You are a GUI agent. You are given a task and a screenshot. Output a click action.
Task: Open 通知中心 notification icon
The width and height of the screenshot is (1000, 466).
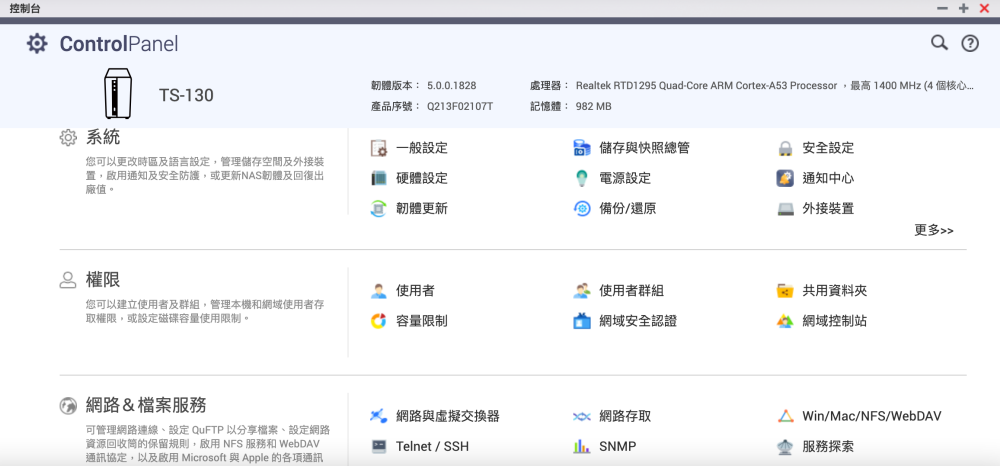tap(785, 178)
